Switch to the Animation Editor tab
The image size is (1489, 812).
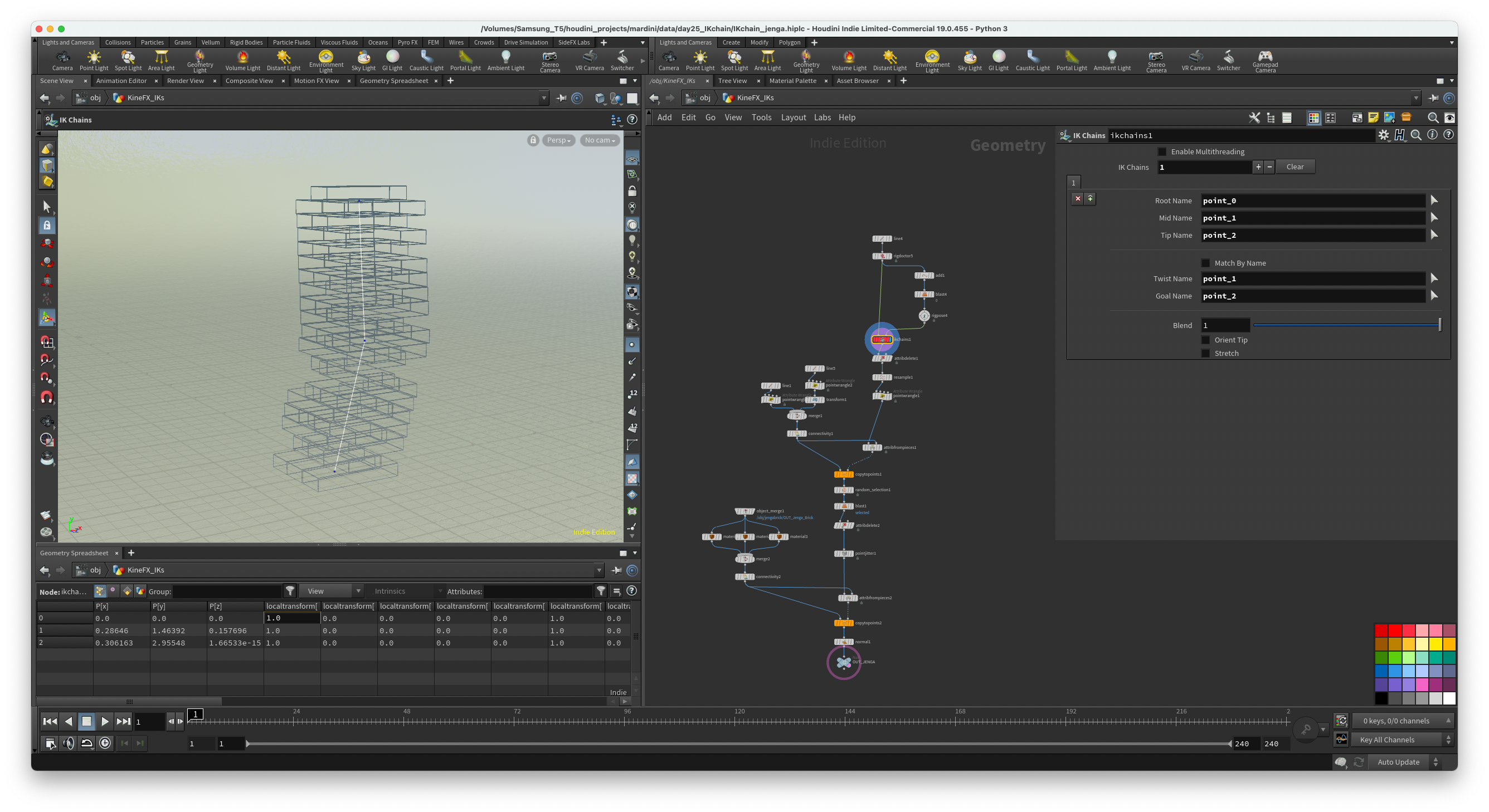click(x=121, y=81)
